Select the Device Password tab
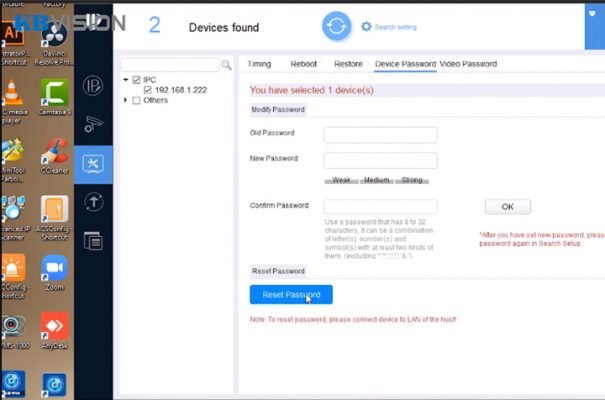 pos(405,64)
